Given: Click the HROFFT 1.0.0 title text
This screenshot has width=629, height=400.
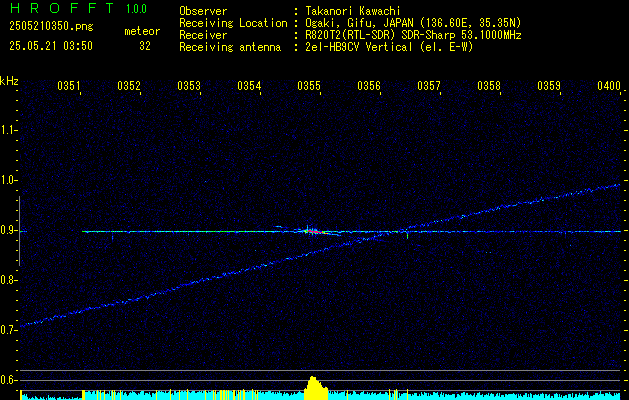Looking at the screenshot, I should point(78,8).
